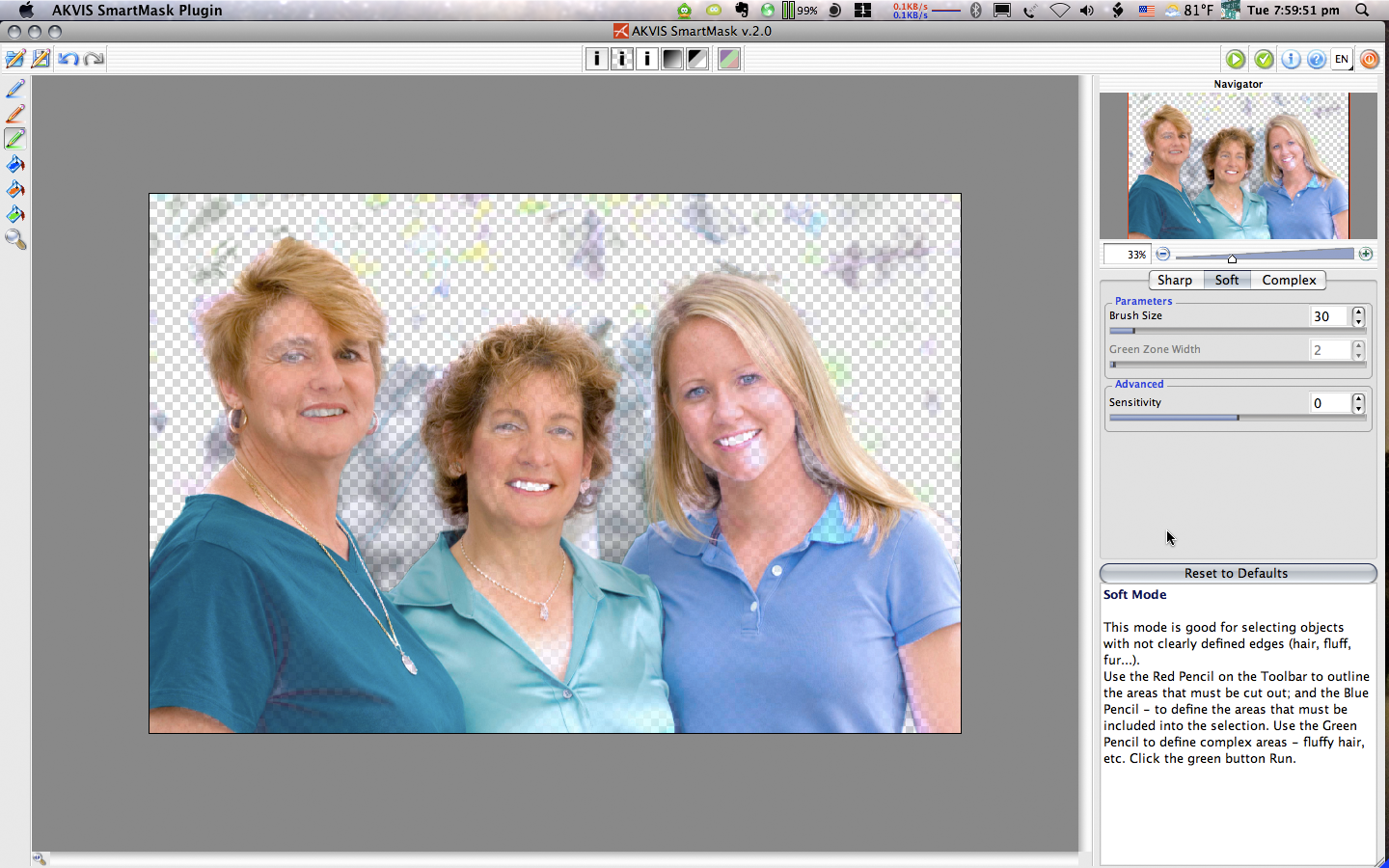The image size is (1389, 868).
Task: Open the EN language dropdown
Action: (1342, 59)
